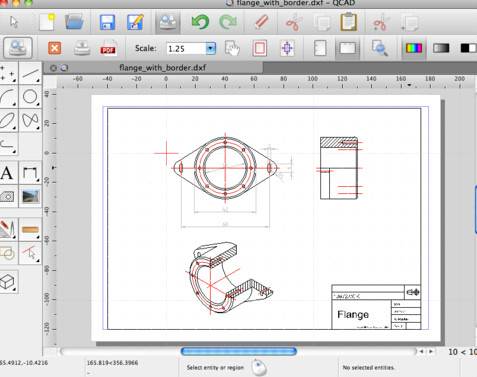Click the red eraser delete icon

pyautogui.click(x=261, y=22)
